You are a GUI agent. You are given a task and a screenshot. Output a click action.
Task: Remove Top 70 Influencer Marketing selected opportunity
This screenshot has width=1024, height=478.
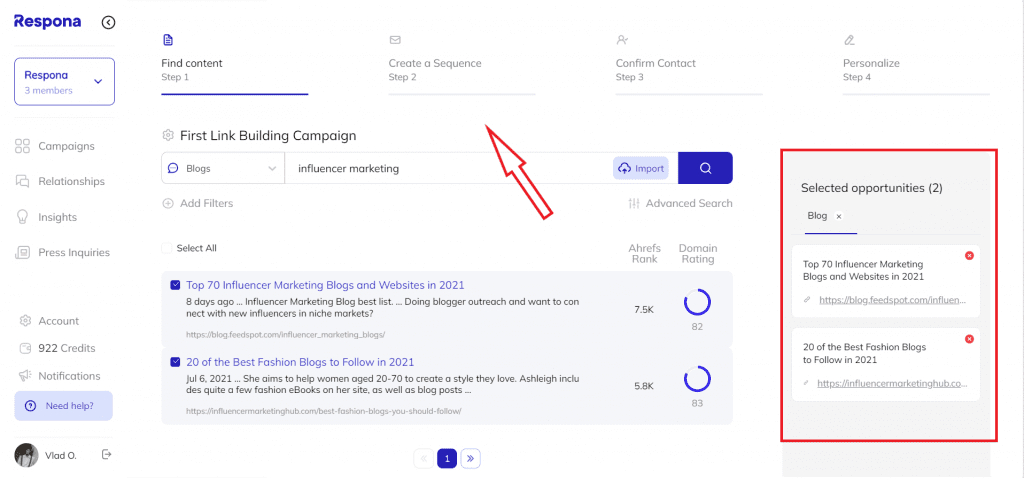969,255
